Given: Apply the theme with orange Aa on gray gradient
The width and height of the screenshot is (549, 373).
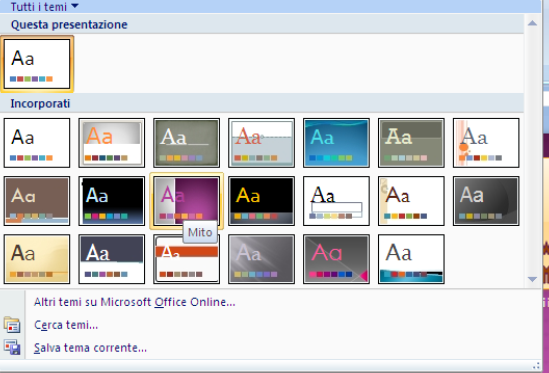Looking at the screenshot, I should click(x=112, y=143).
